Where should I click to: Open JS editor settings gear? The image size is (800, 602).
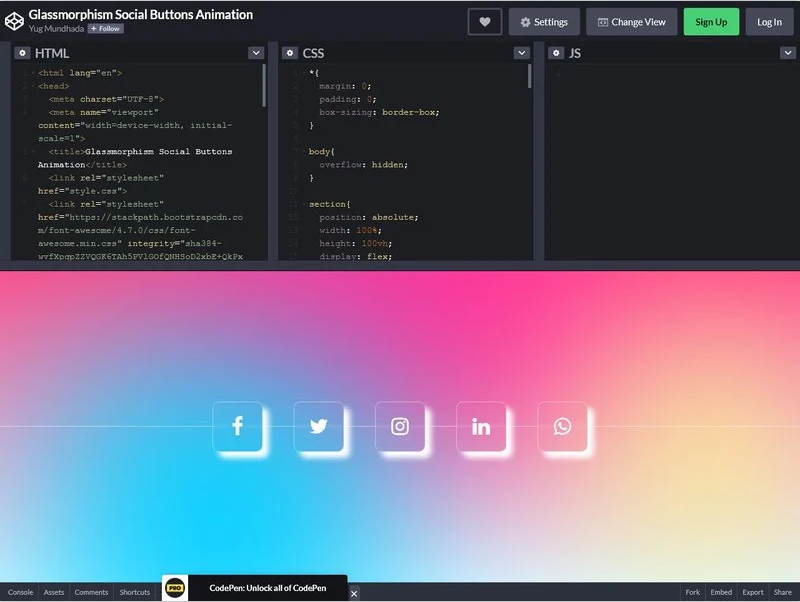(556, 53)
